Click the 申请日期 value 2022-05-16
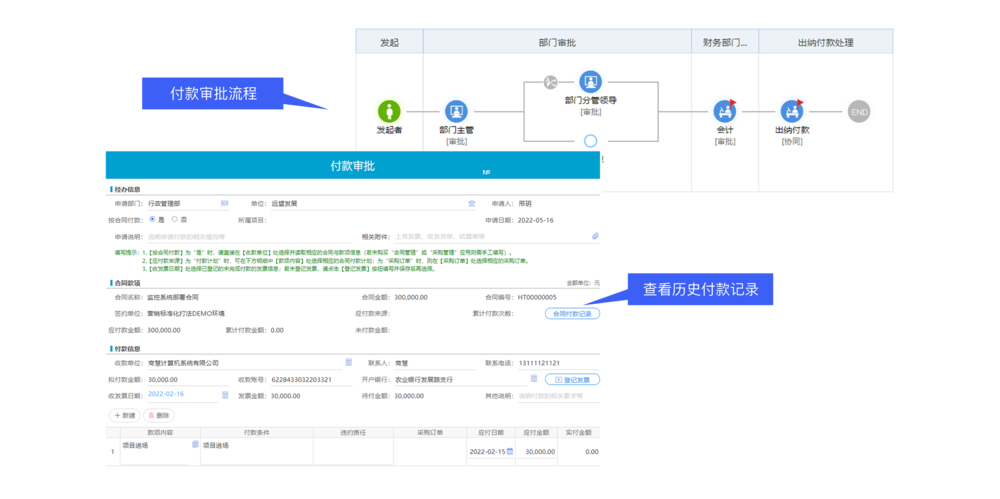The width and height of the screenshot is (1000, 499). (536, 220)
